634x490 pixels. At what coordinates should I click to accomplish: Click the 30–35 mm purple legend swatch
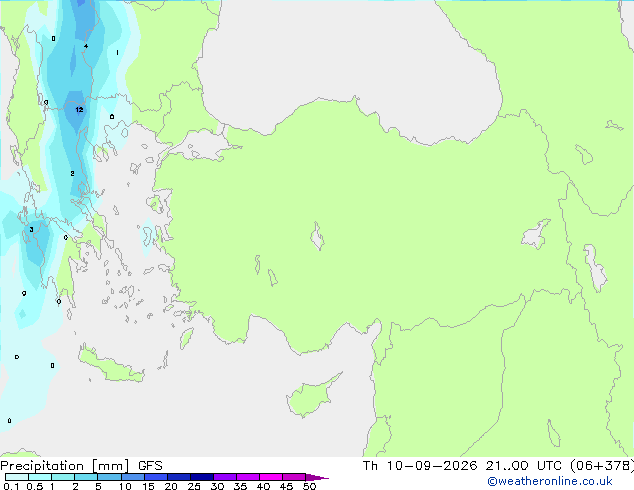click(225, 477)
